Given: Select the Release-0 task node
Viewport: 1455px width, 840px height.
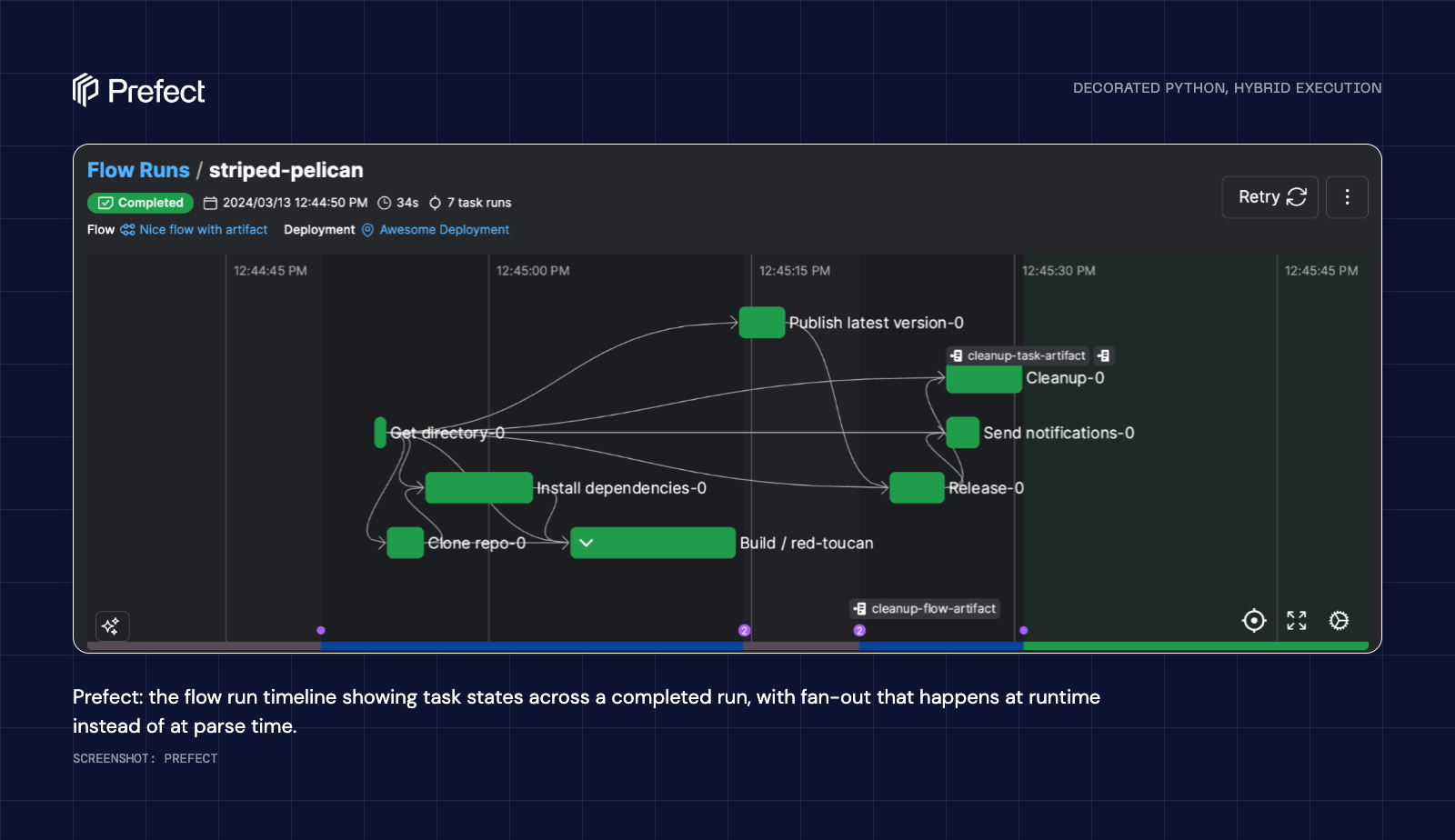Looking at the screenshot, I should click(917, 488).
